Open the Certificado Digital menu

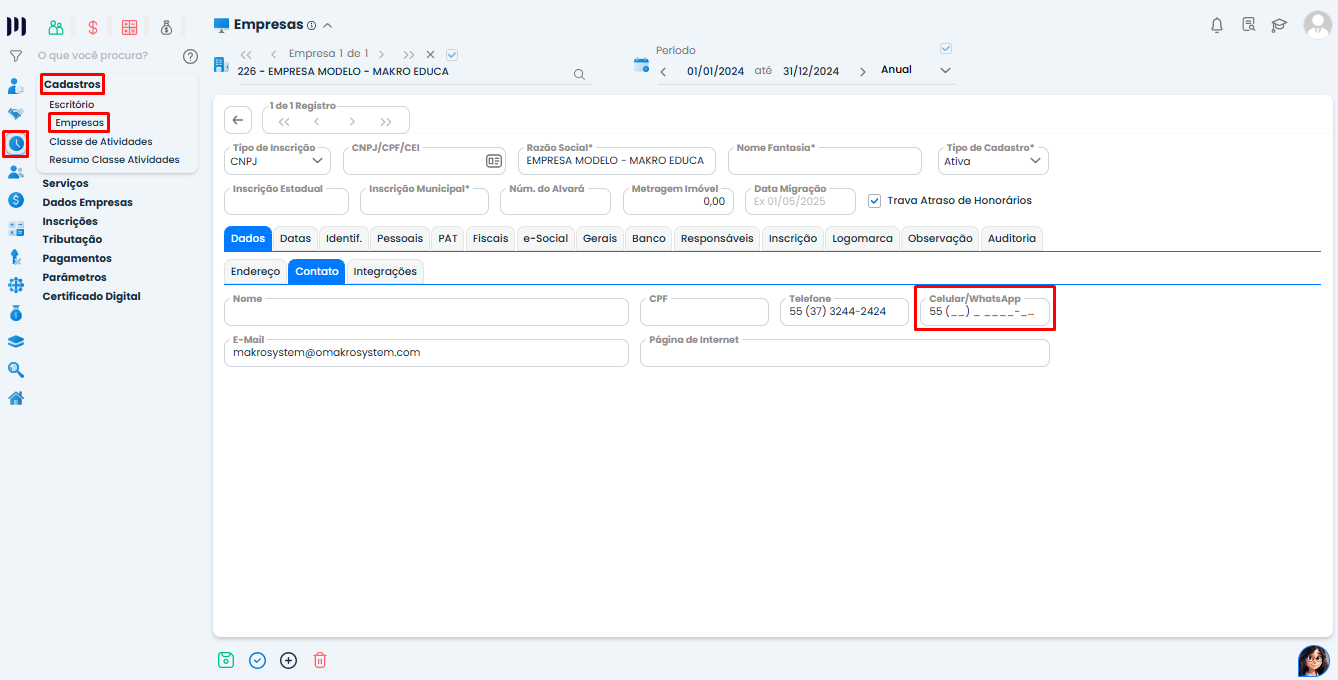pyautogui.click(x=91, y=296)
